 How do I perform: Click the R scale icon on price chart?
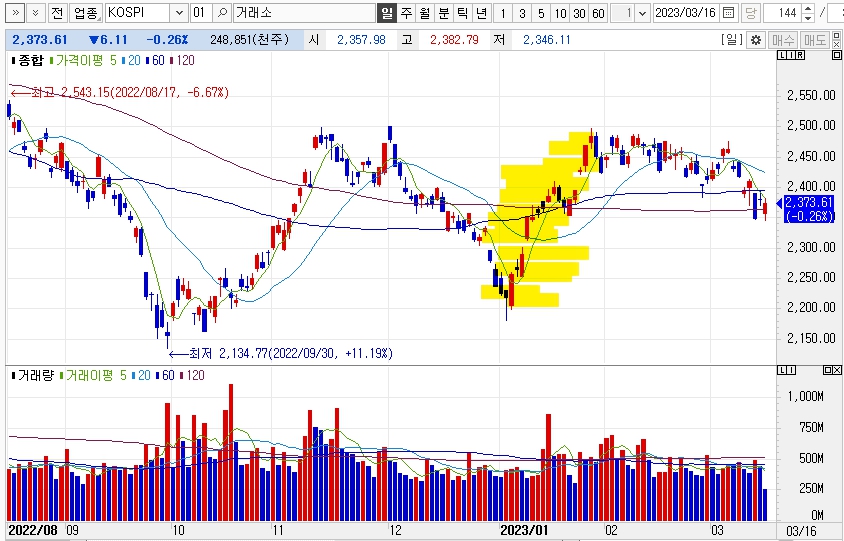pos(800,55)
